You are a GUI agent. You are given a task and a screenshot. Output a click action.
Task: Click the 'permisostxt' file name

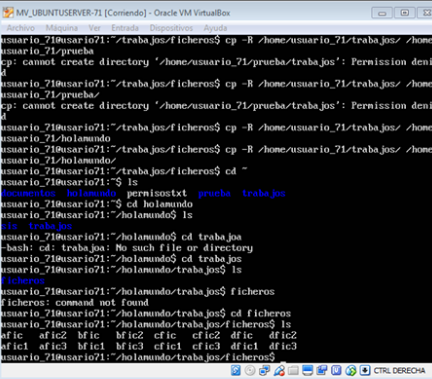157,193
